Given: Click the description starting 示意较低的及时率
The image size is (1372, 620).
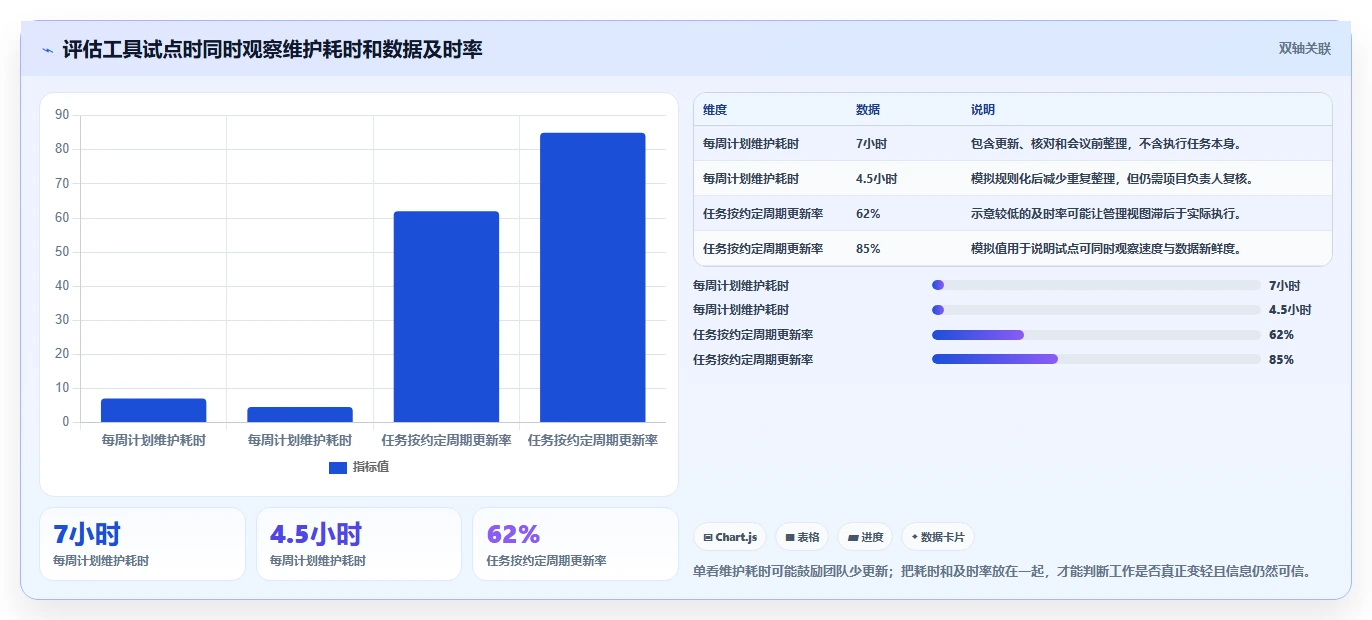Looking at the screenshot, I should 1106,214.
